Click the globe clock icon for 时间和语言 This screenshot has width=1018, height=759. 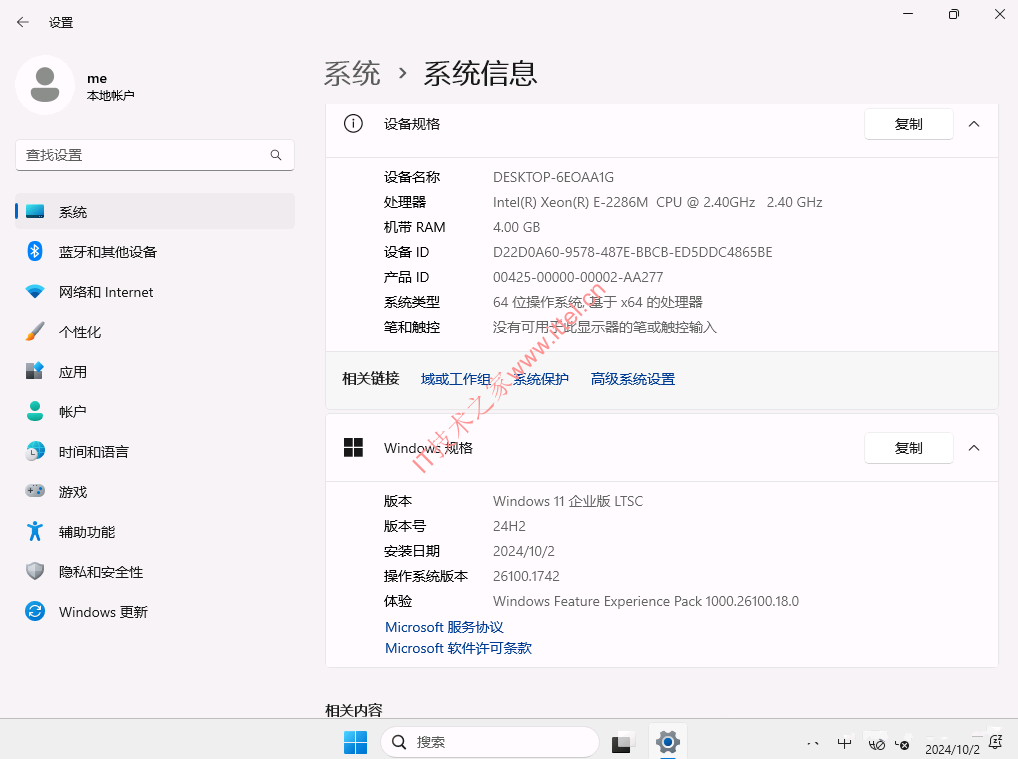(35, 451)
